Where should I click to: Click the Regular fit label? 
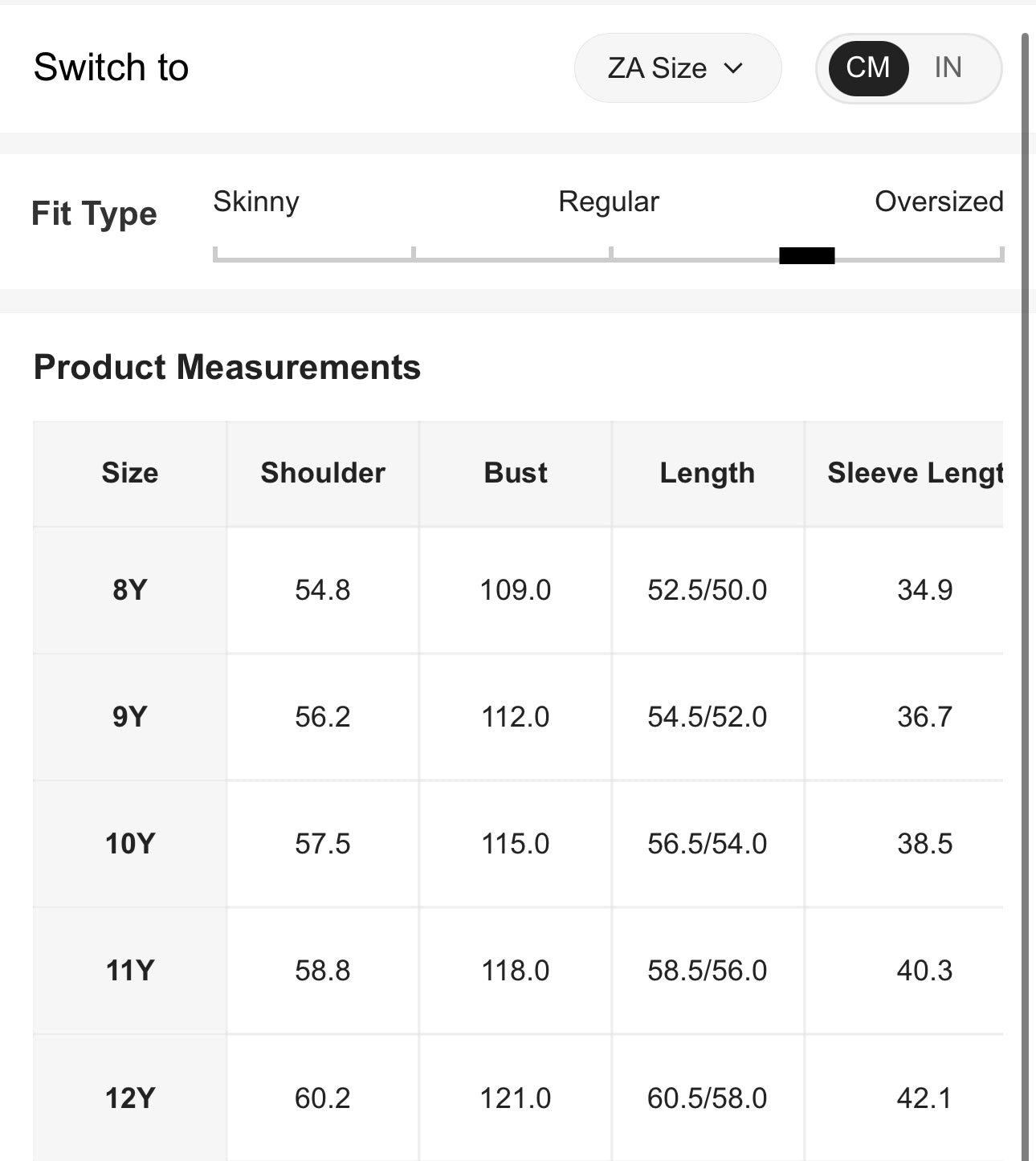tap(608, 202)
